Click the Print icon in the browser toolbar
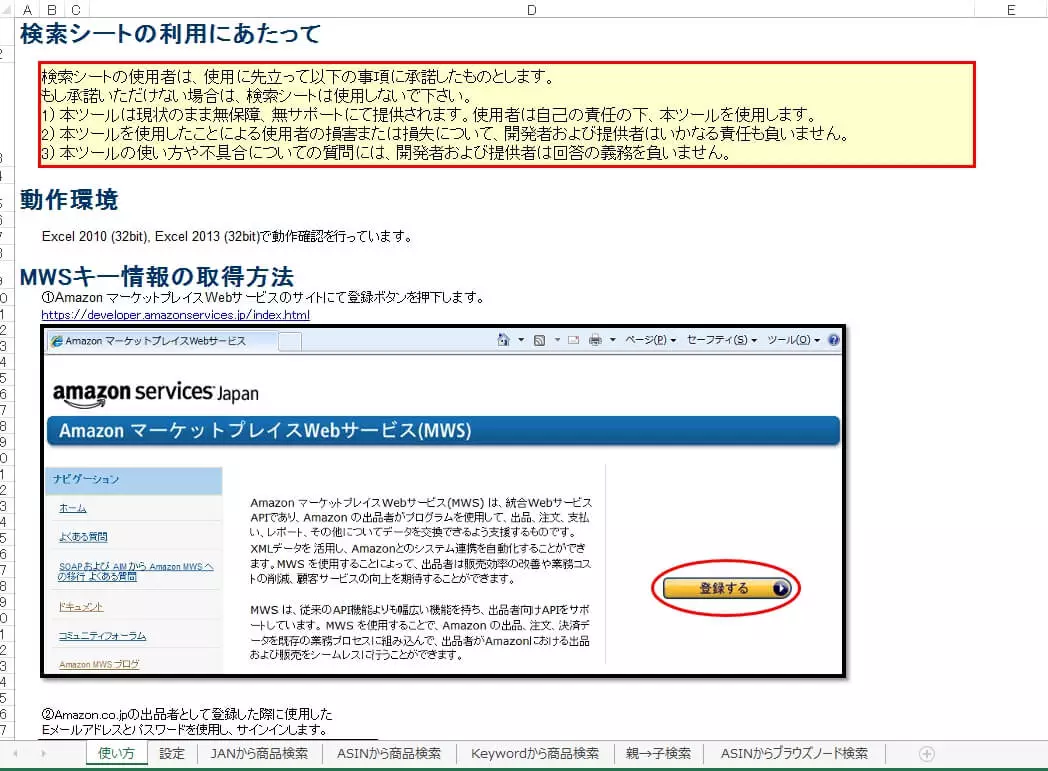 594,339
